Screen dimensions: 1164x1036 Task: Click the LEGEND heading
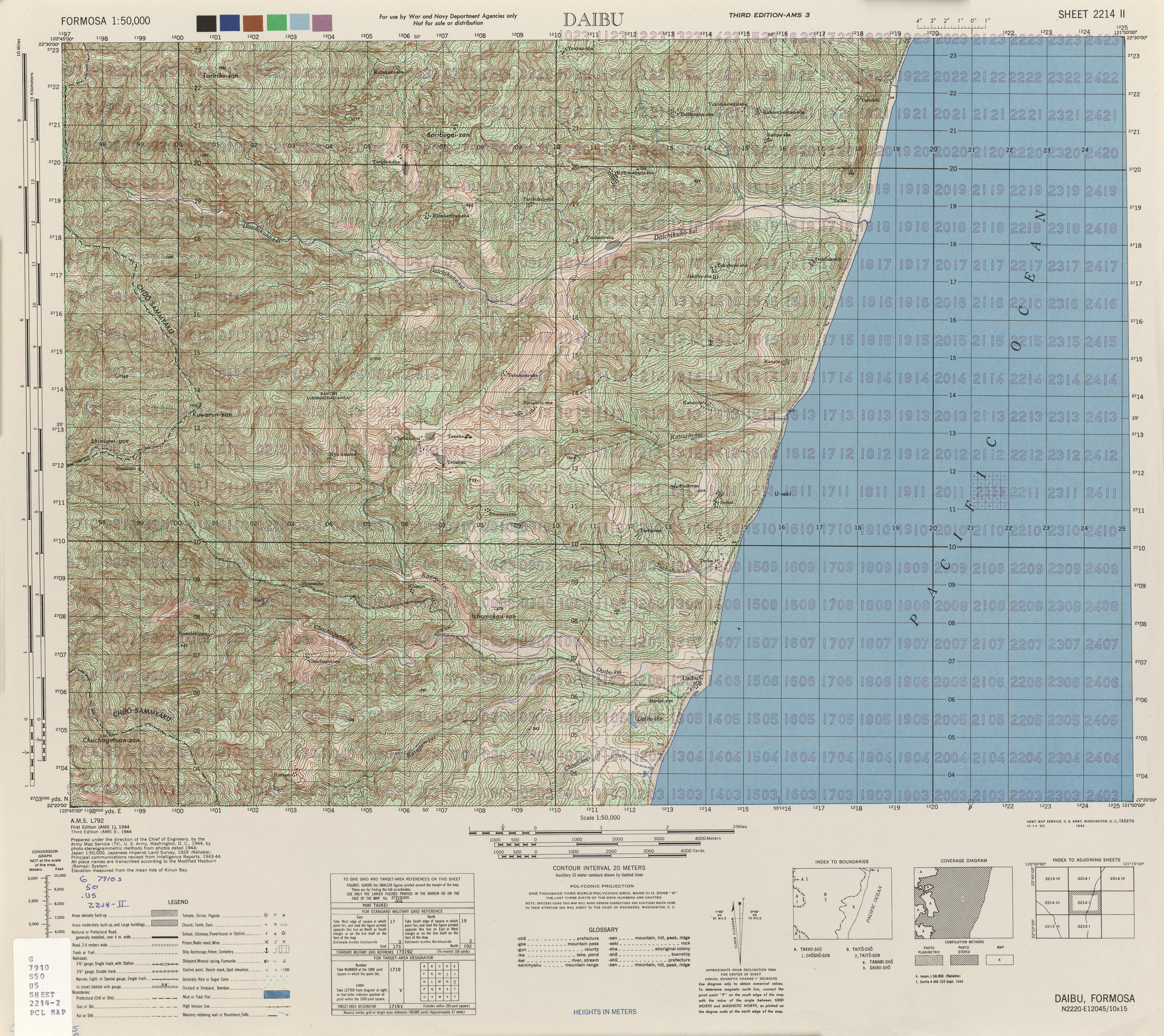tap(178, 902)
